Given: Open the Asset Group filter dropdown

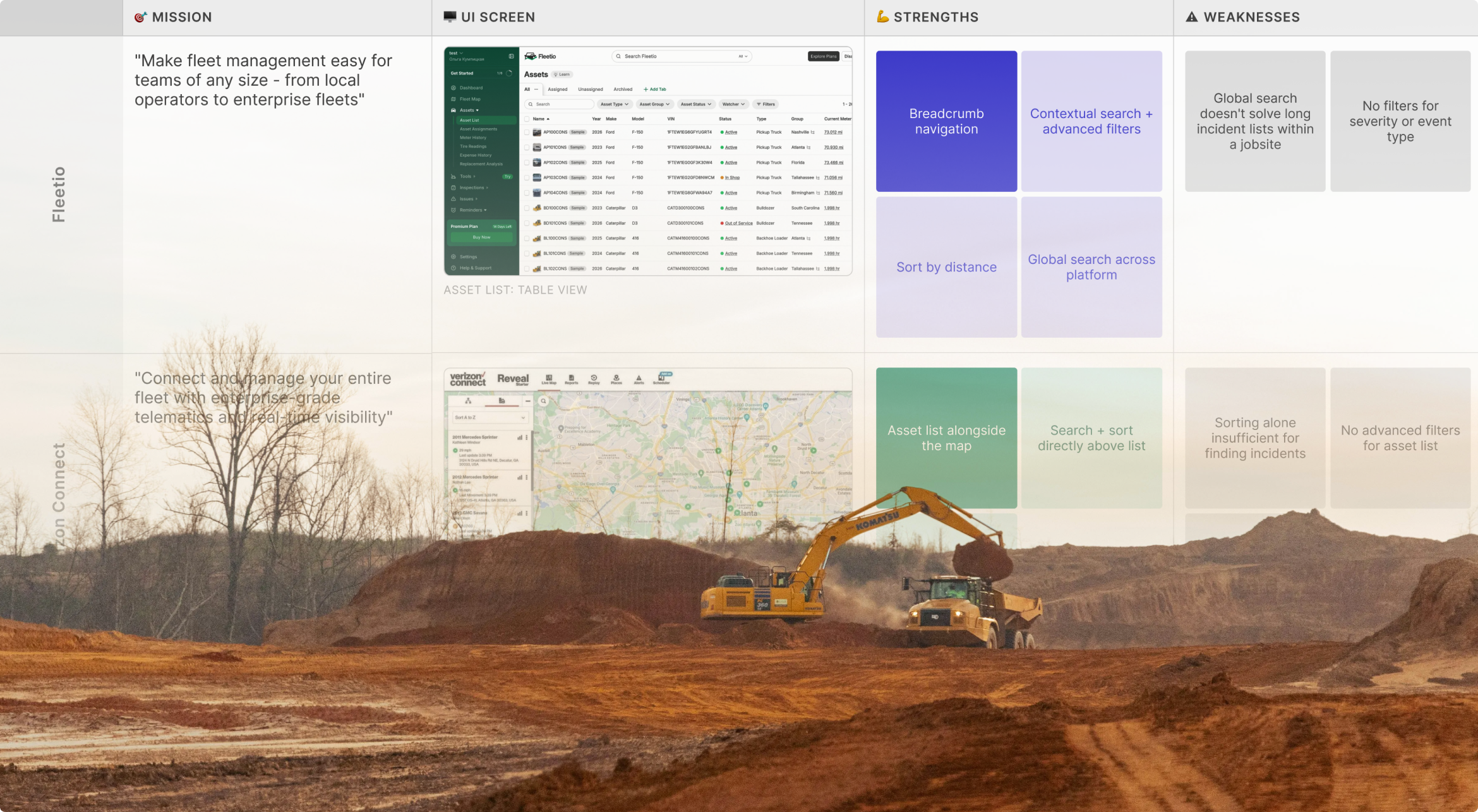Looking at the screenshot, I should coord(654,104).
